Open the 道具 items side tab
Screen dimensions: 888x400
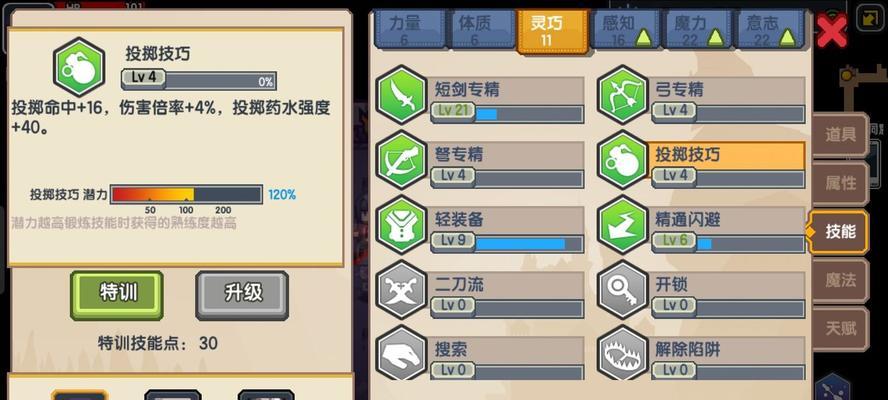[x=840, y=135]
